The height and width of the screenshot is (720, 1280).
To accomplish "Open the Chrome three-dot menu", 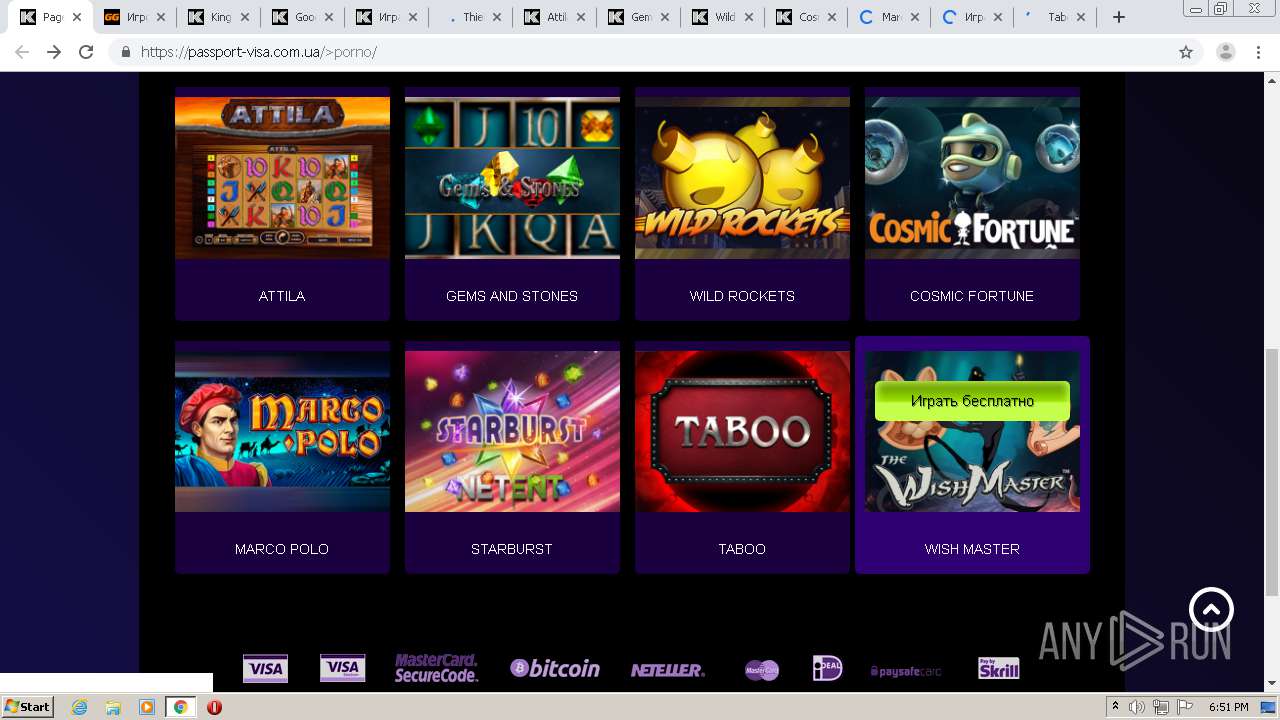I will click(1259, 52).
